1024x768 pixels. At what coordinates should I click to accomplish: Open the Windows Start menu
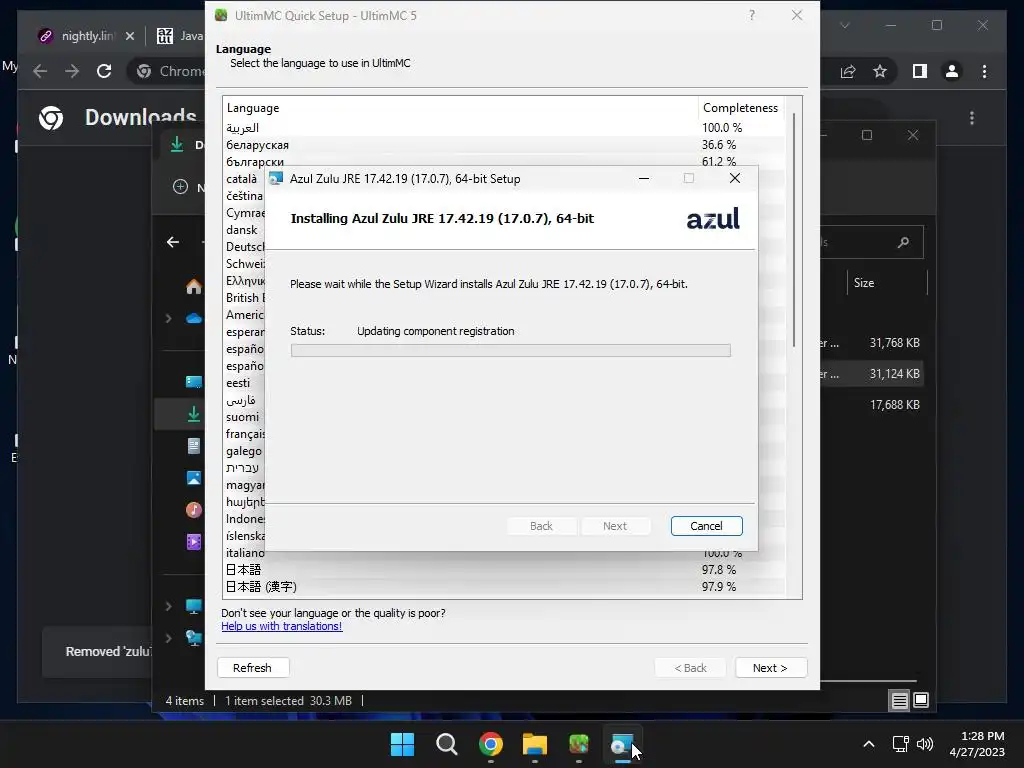(x=402, y=744)
